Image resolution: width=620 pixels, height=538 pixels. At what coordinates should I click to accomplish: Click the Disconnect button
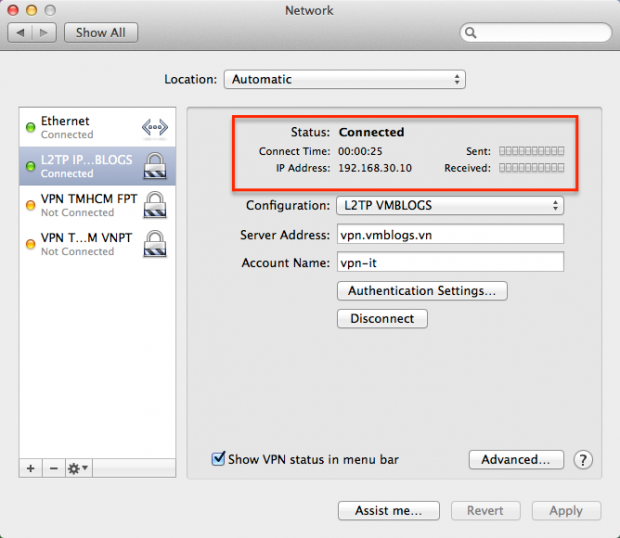tap(382, 319)
